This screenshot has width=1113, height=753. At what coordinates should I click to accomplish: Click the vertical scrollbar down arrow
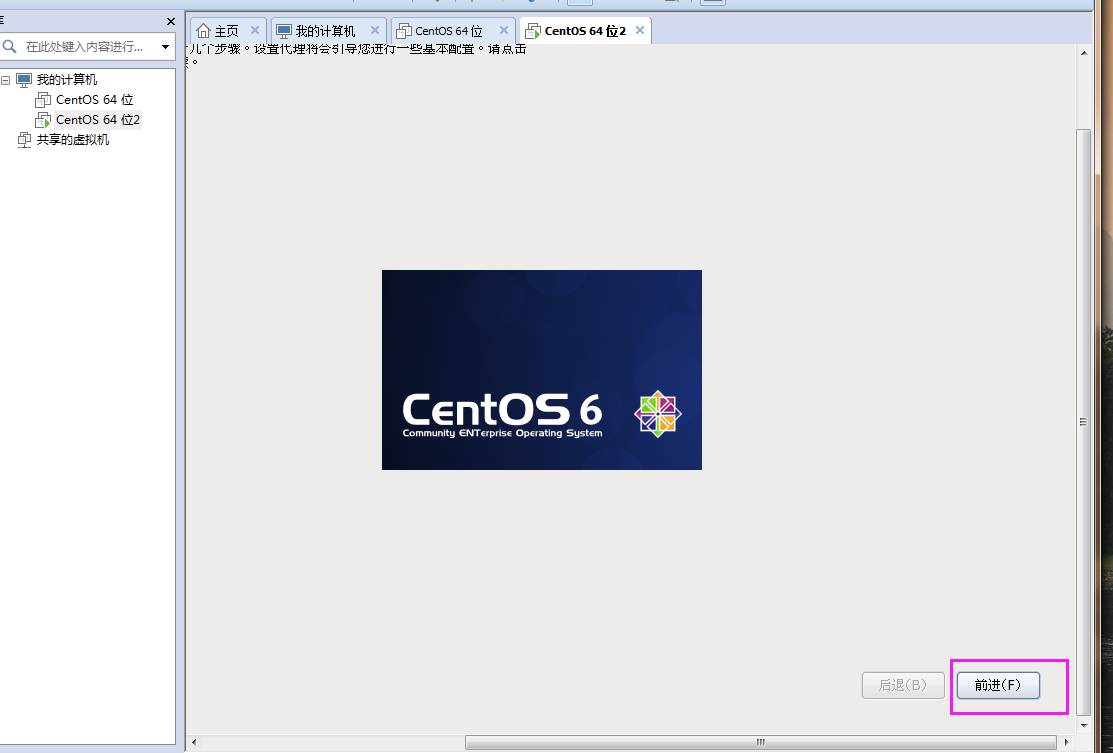[x=1083, y=722]
